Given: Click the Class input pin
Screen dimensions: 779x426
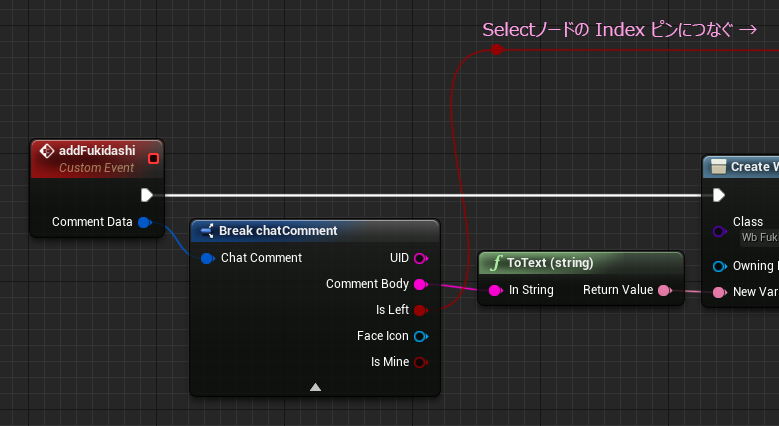Looking at the screenshot, I should [719, 231].
